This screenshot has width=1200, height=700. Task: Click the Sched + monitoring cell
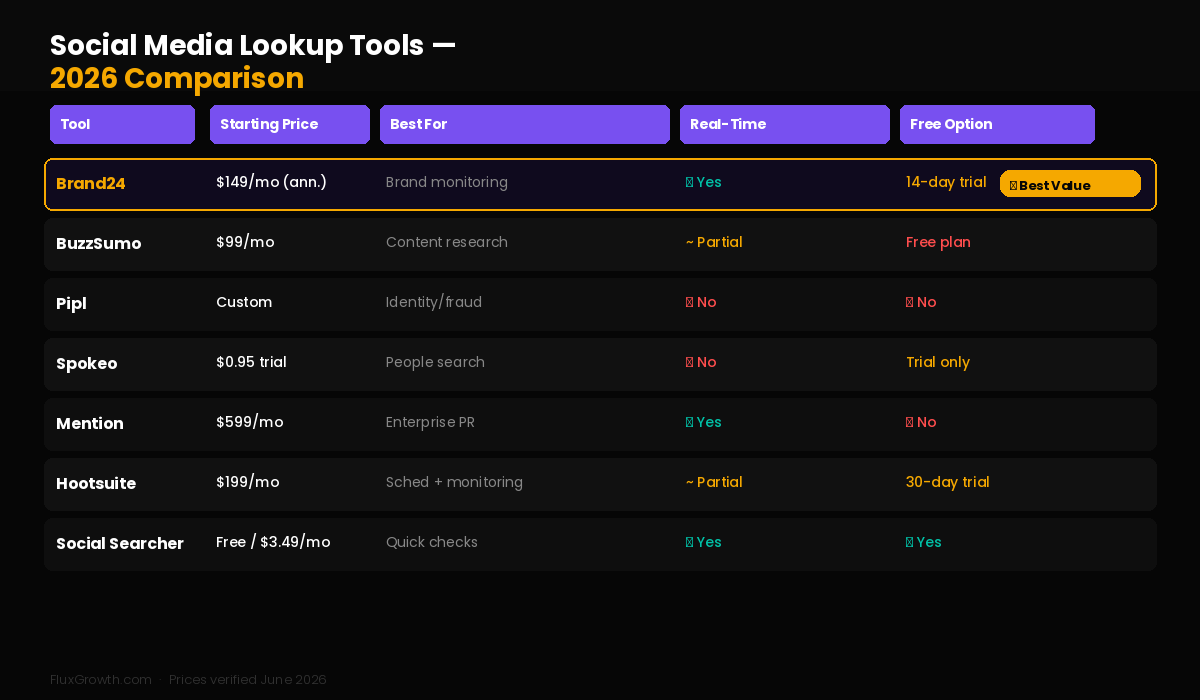click(x=454, y=482)
